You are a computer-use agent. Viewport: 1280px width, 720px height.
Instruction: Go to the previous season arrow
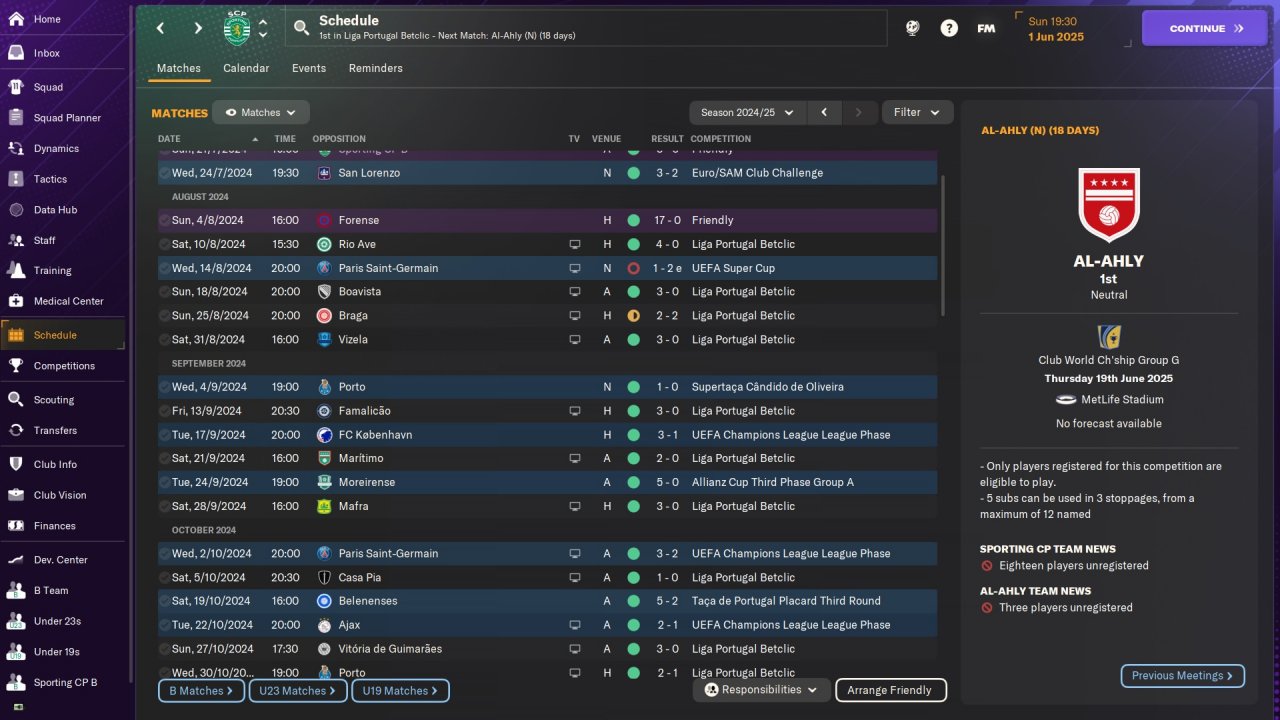pyautogui.click(x=824, y=113)
